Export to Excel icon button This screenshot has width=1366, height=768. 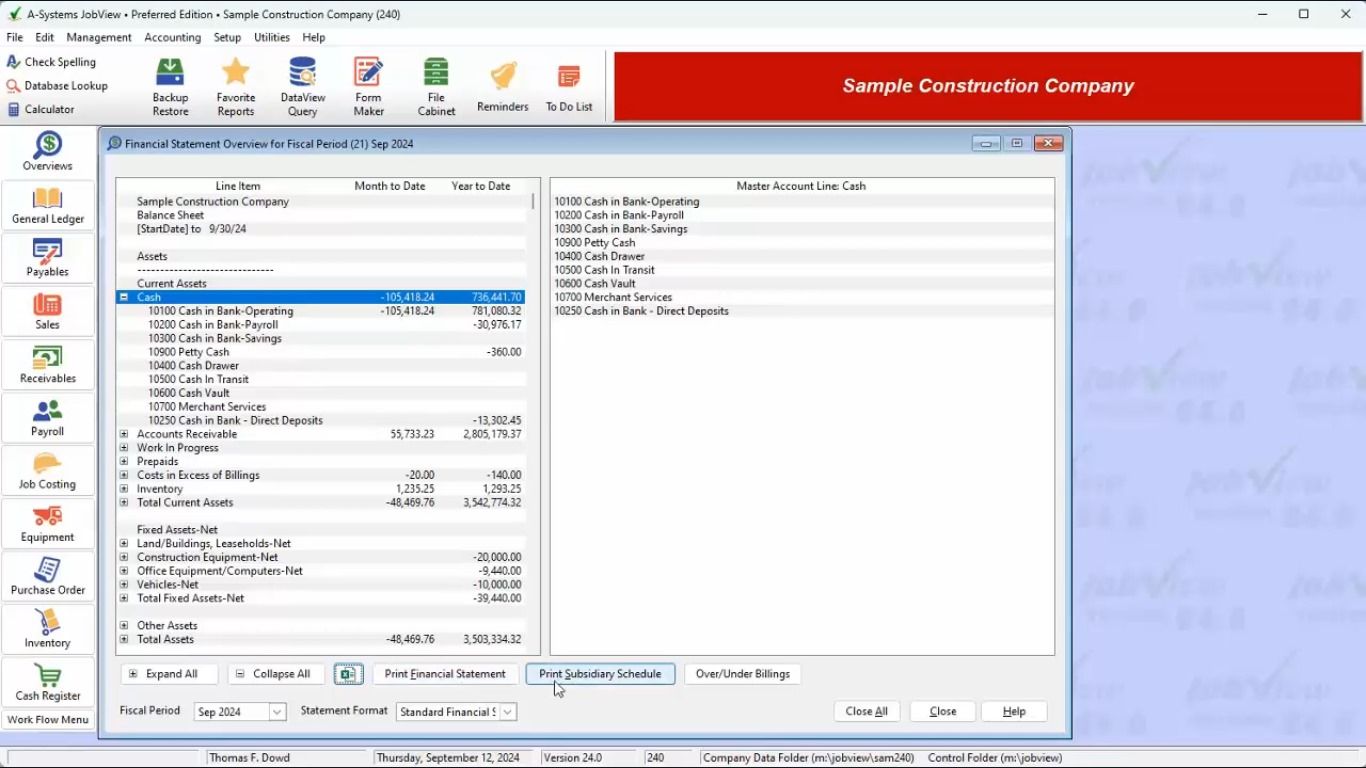click(348, 674)
